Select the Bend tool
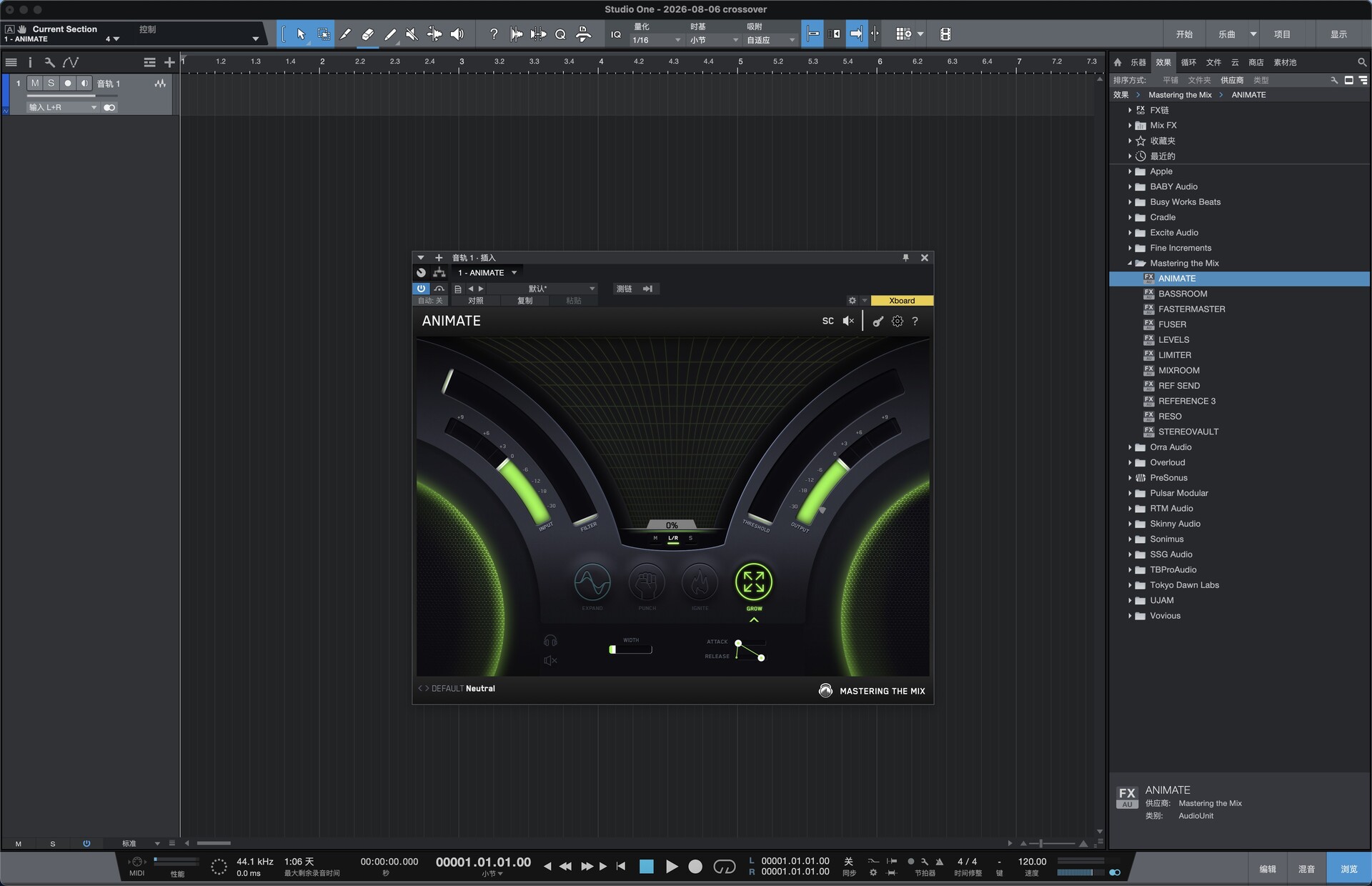This screenshot has height=886, width=1372. click(434, 34)
